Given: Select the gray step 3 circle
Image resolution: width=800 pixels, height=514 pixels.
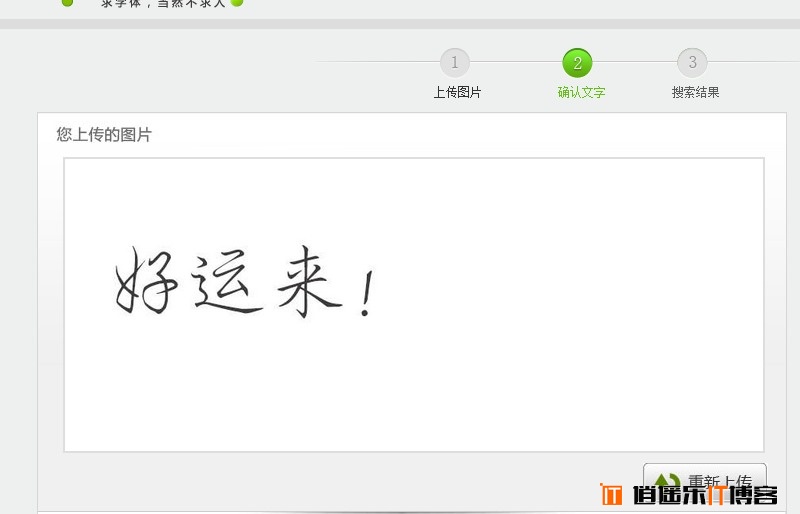Looking at the screenshot, I should point(692,63).
